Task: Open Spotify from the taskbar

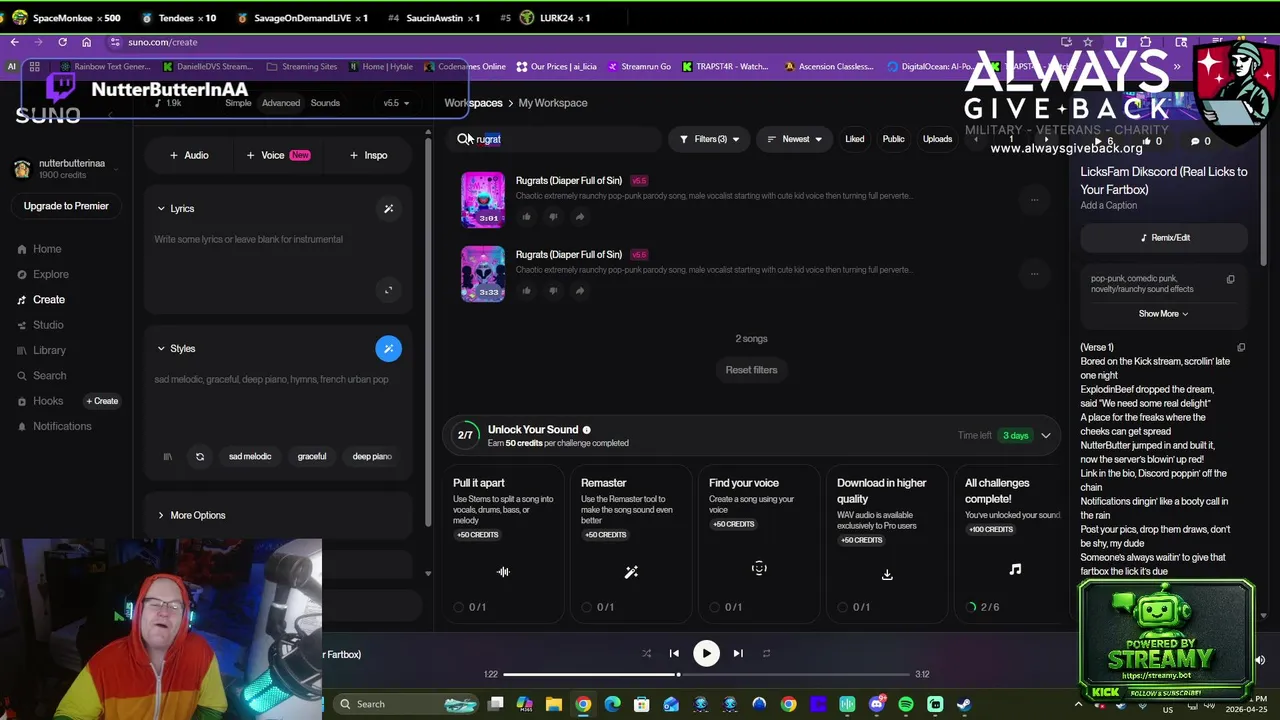Action: (x=906, y=704)
